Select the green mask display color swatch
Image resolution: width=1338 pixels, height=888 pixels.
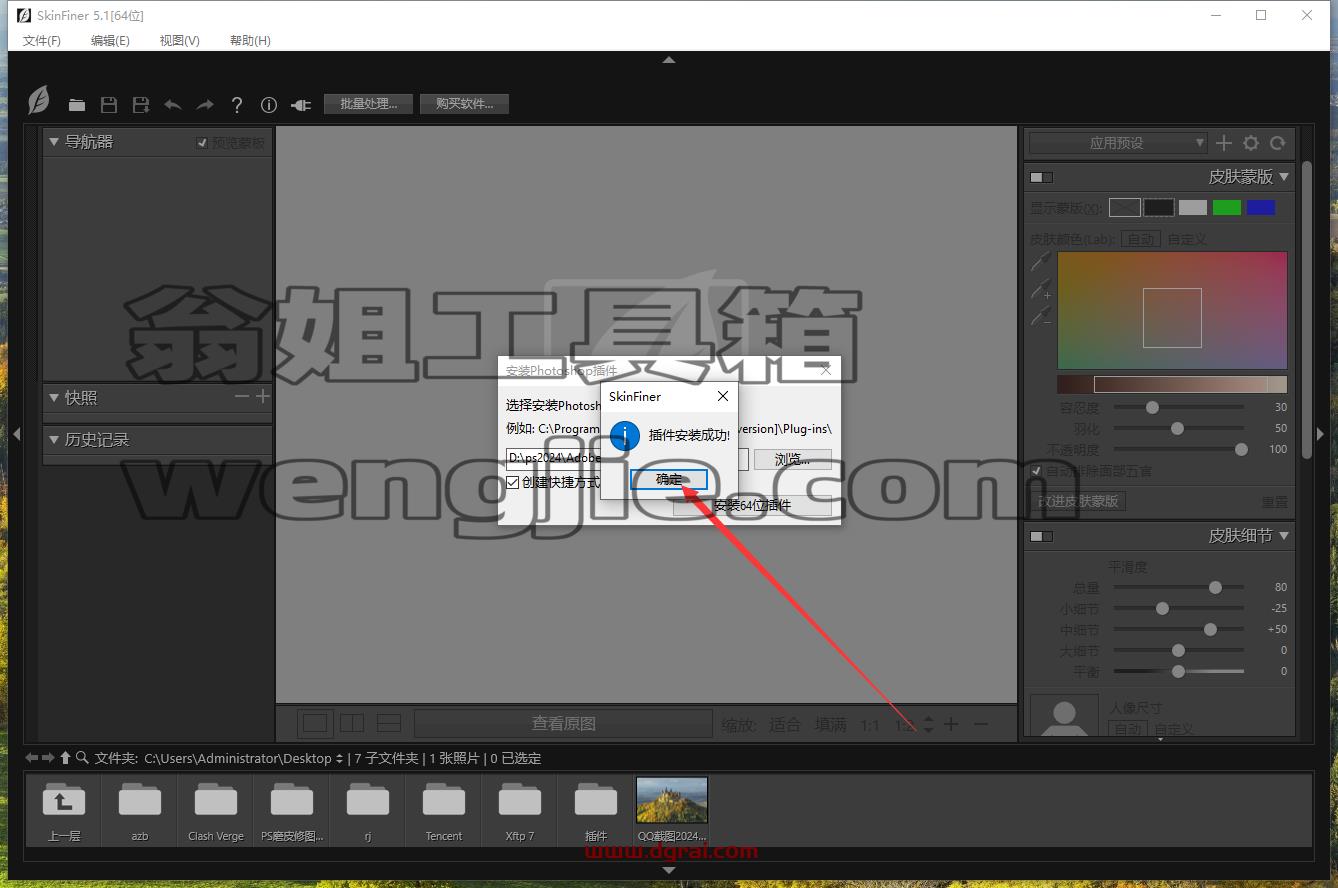coord(1227,207)
